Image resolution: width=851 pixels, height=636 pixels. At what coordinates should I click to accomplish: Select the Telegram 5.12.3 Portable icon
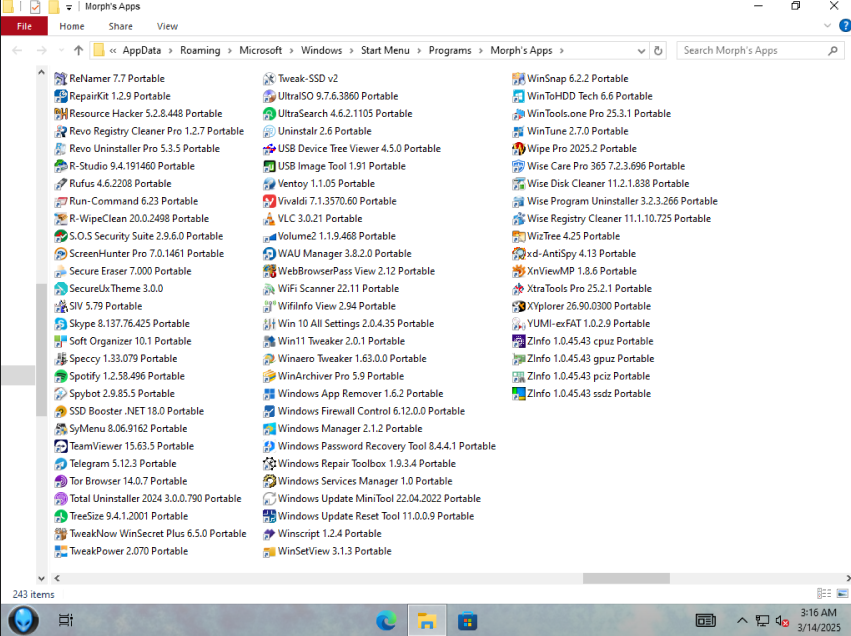pos(61,464)
